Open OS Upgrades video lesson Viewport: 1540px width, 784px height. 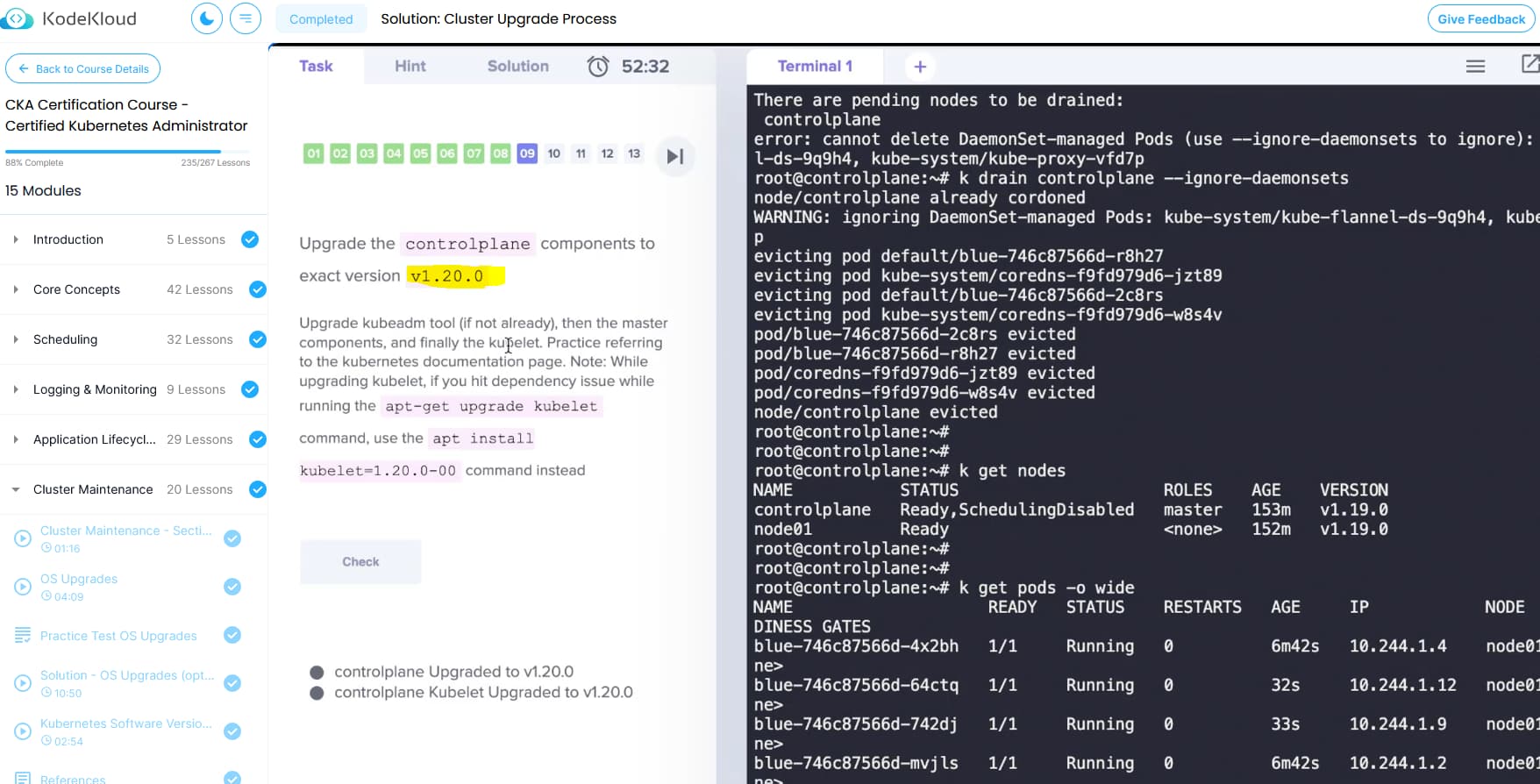pos(79,579)
